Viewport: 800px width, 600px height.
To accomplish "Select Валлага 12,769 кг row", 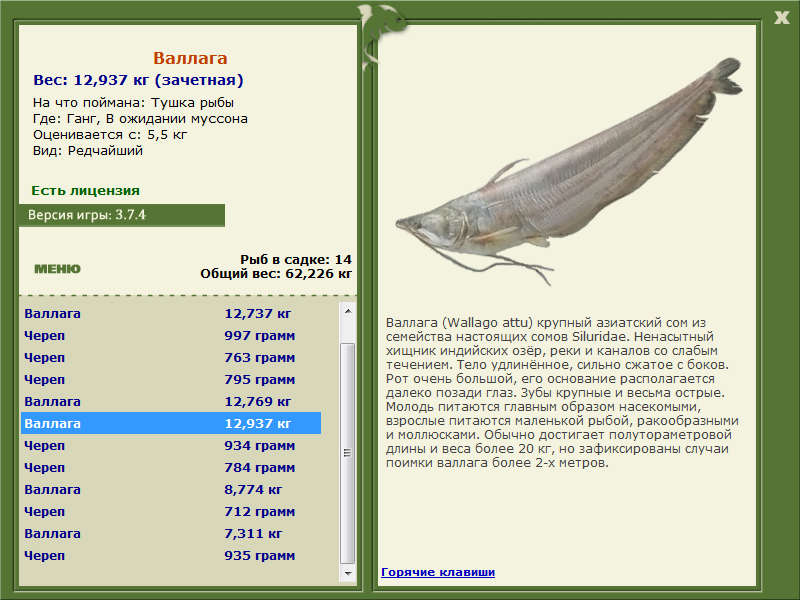I will click(x=171, y=401).
